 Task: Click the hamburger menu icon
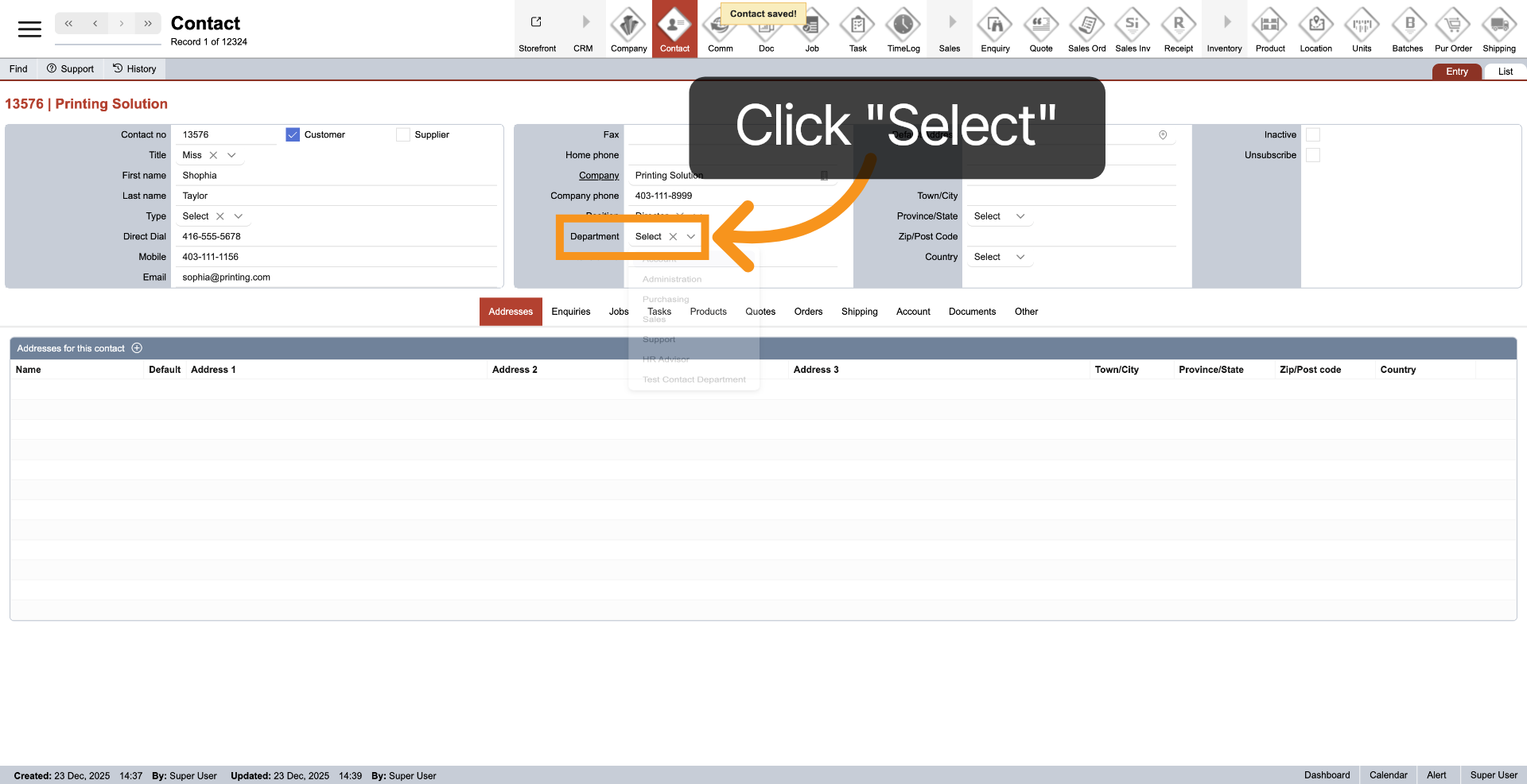[29, 29]
